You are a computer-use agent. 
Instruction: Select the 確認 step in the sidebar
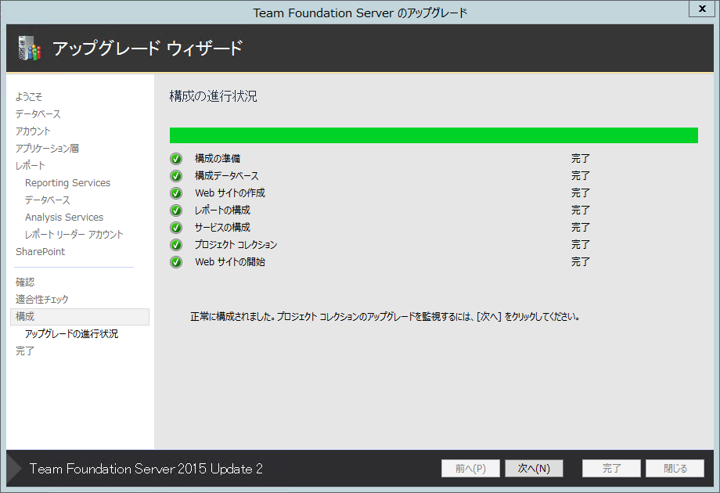pyautogui.click(x=25, y=282)
